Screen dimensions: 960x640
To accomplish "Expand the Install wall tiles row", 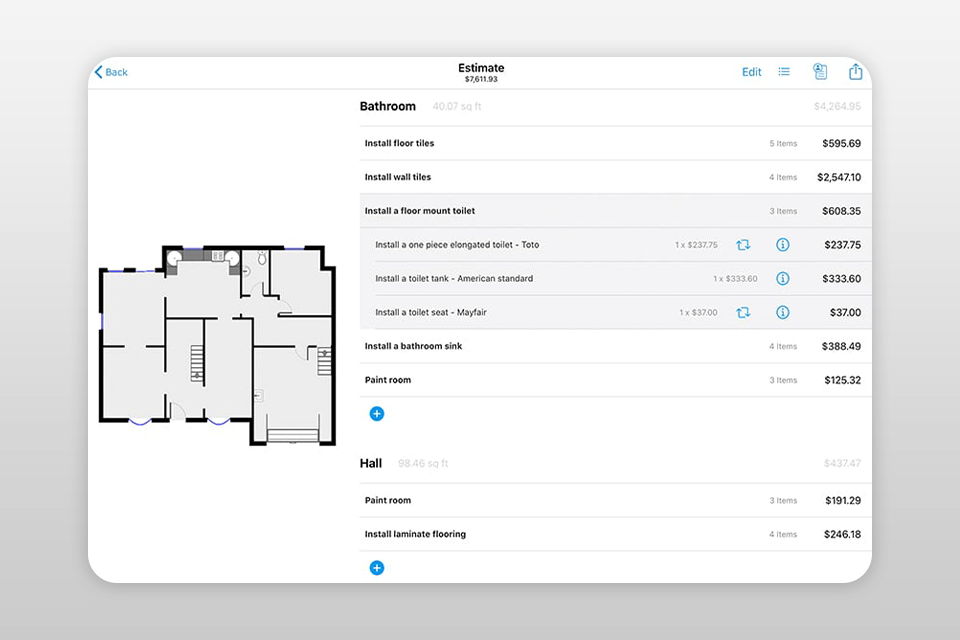I will point(615,177).
